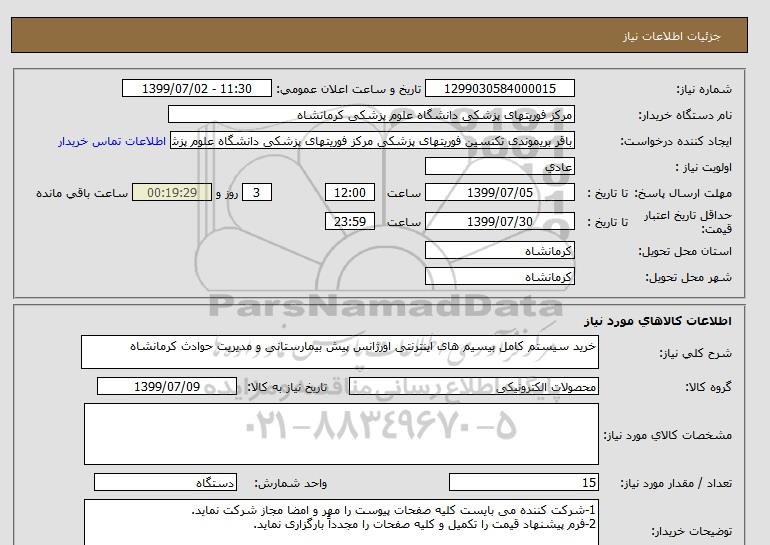Screen dimensions: 770x545
Task: Click the goods group field محصولات الکترونیکی
Action: point(473,386)
